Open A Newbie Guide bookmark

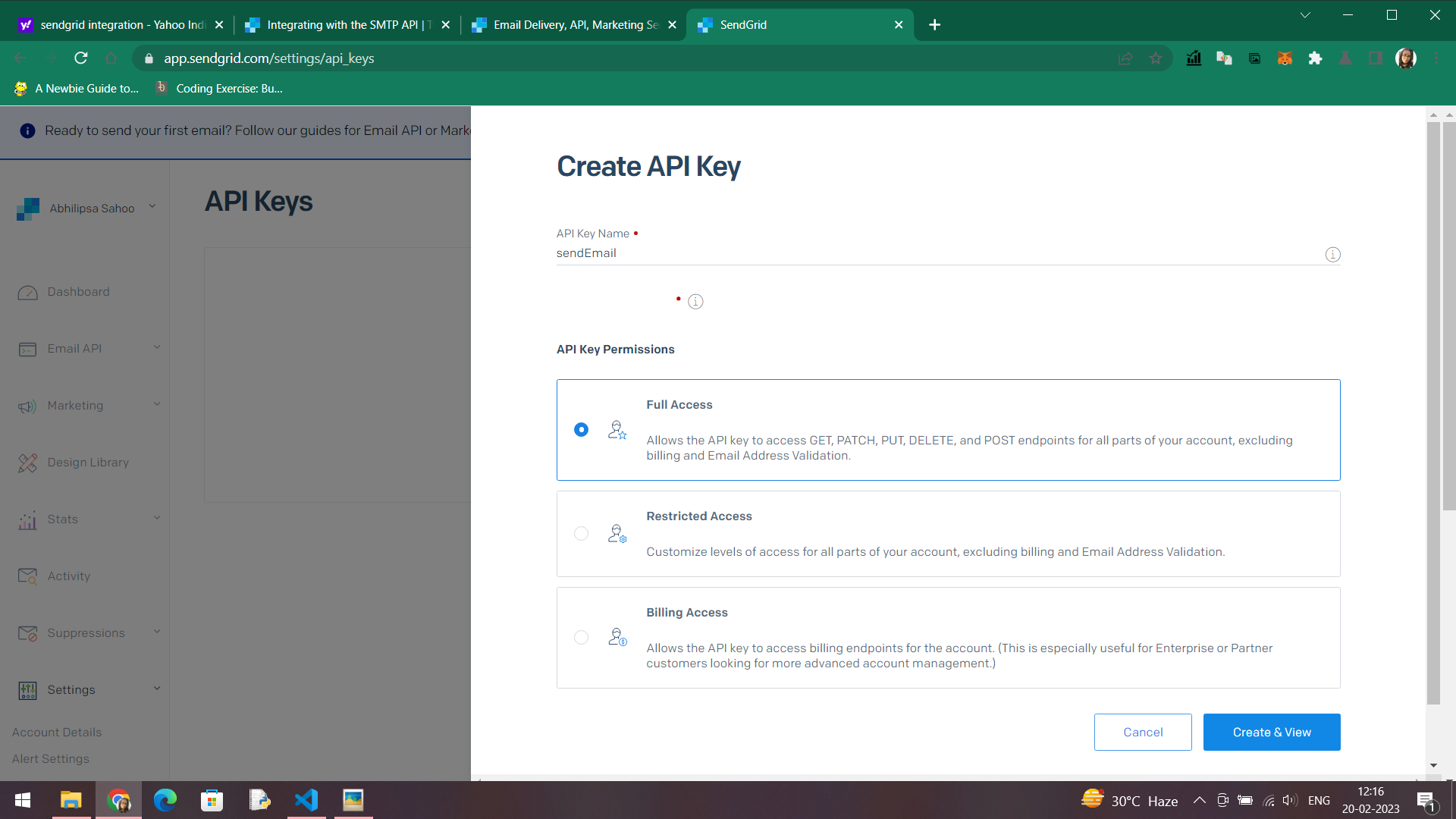pyautogui.click(x=77, y=89)
